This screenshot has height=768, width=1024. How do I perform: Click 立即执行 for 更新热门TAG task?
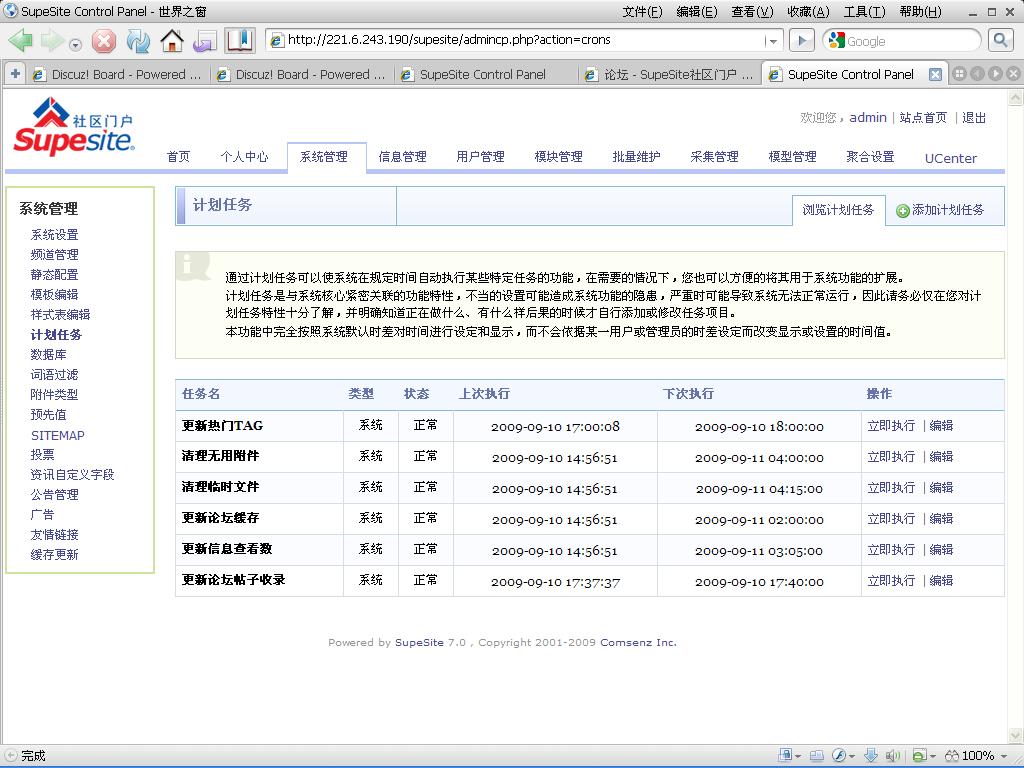(891, 426)
